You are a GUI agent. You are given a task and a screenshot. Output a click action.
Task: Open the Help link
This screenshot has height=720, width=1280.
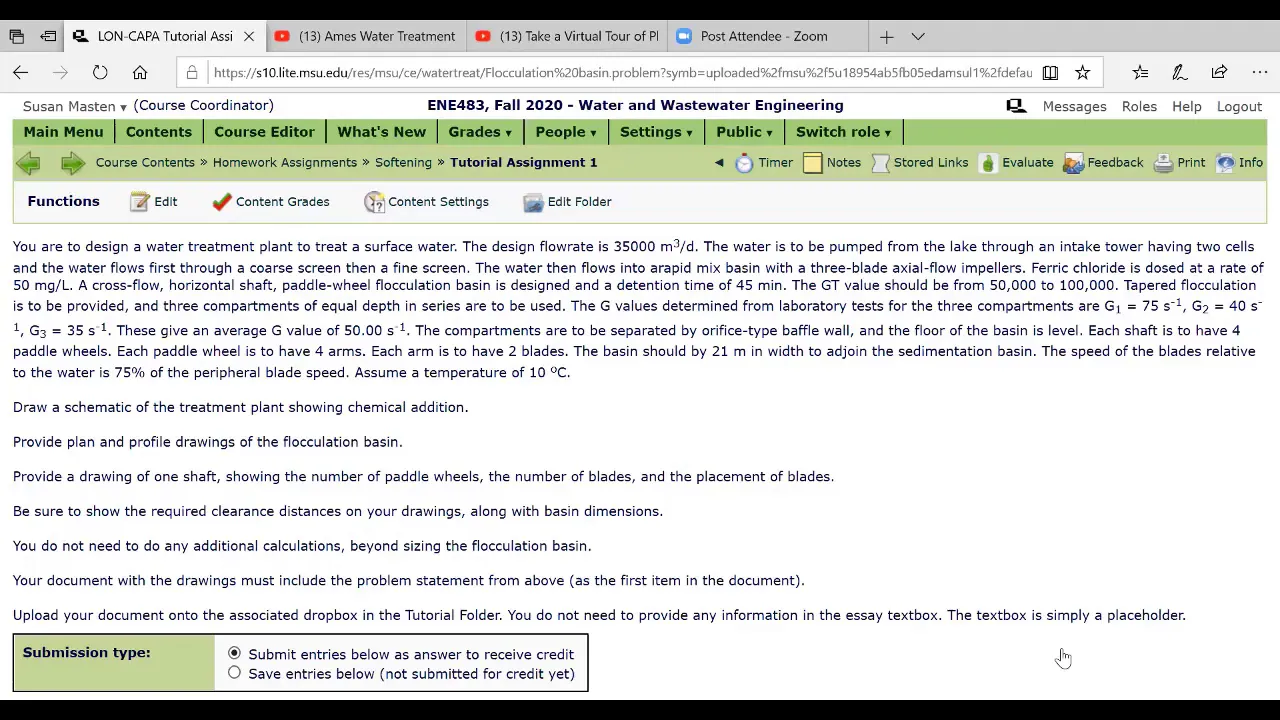click(1187, 106)
